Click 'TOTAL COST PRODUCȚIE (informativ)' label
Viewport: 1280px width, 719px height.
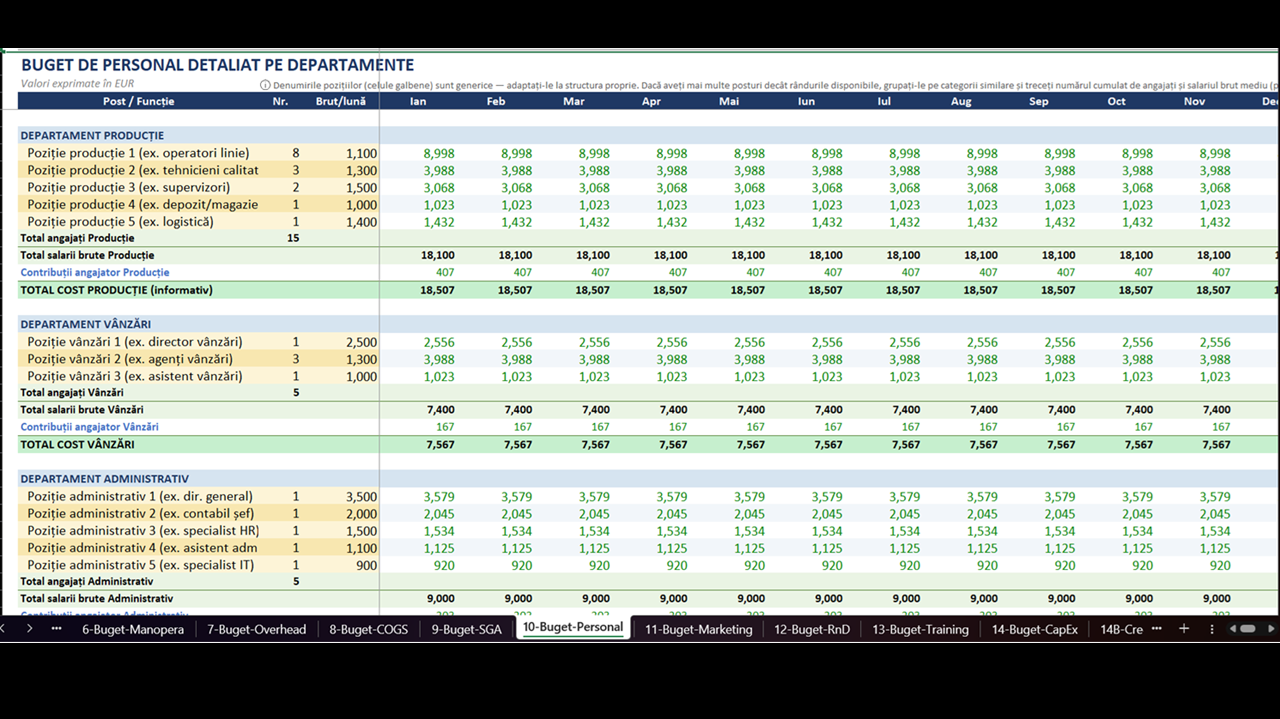[x=116, y=290]
